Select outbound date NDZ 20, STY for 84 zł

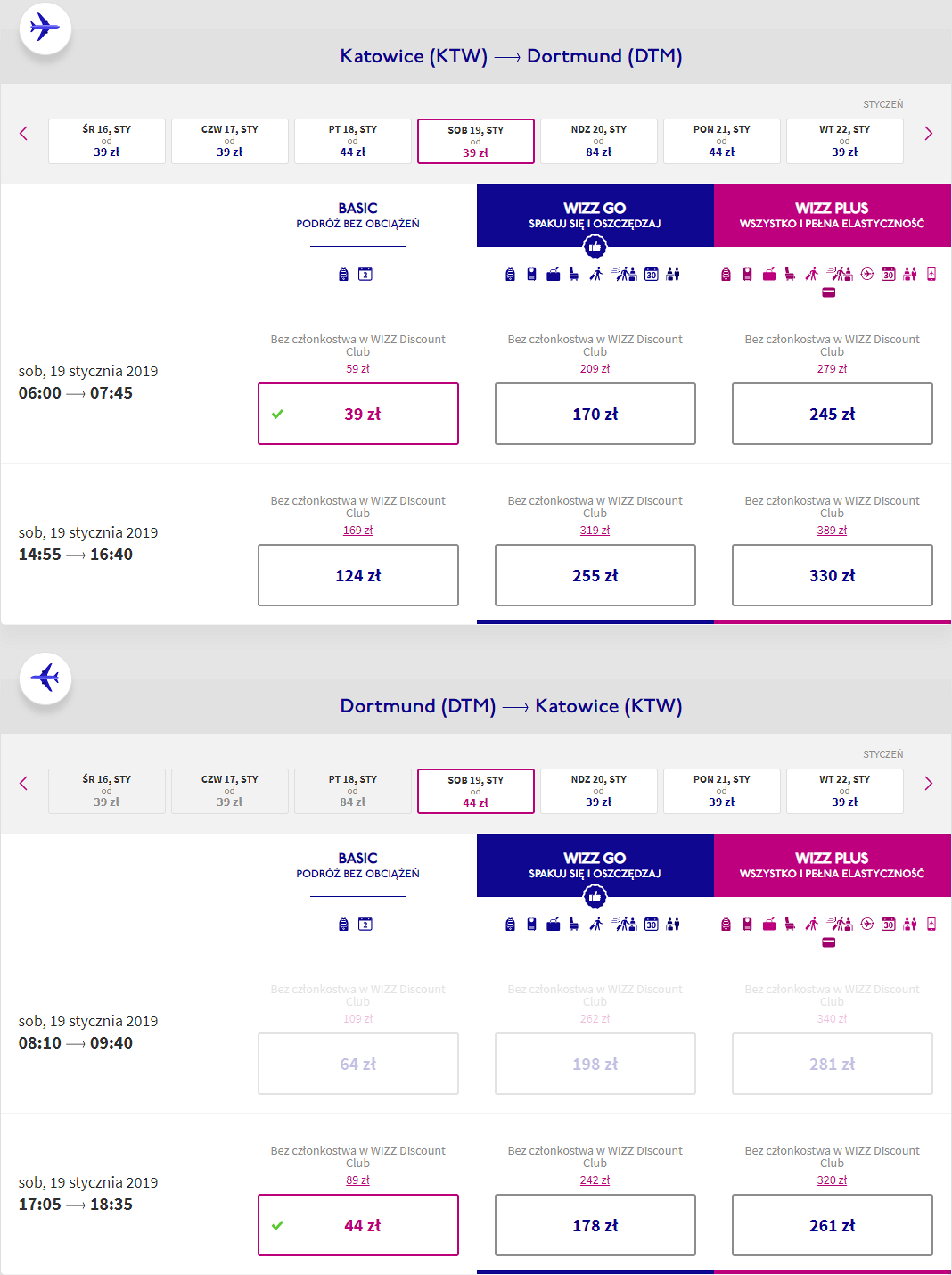pyautogui.click(x=598, y=141)
